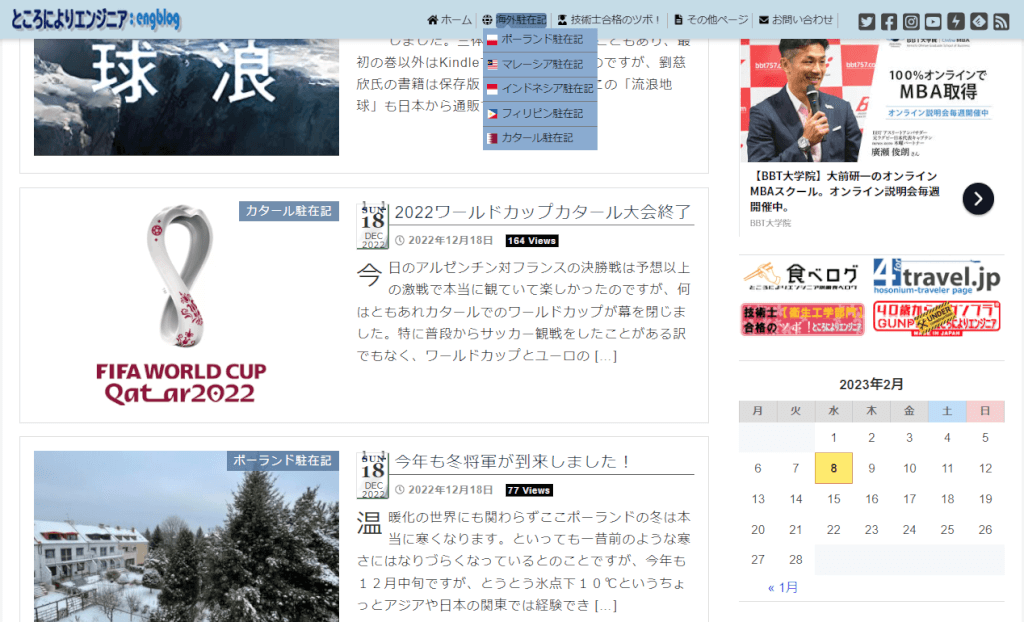Viewport: 1024px width, 622px height.
Task: Open the FIFA World Cup Qatar thumbnail
Action: point(186,304)
